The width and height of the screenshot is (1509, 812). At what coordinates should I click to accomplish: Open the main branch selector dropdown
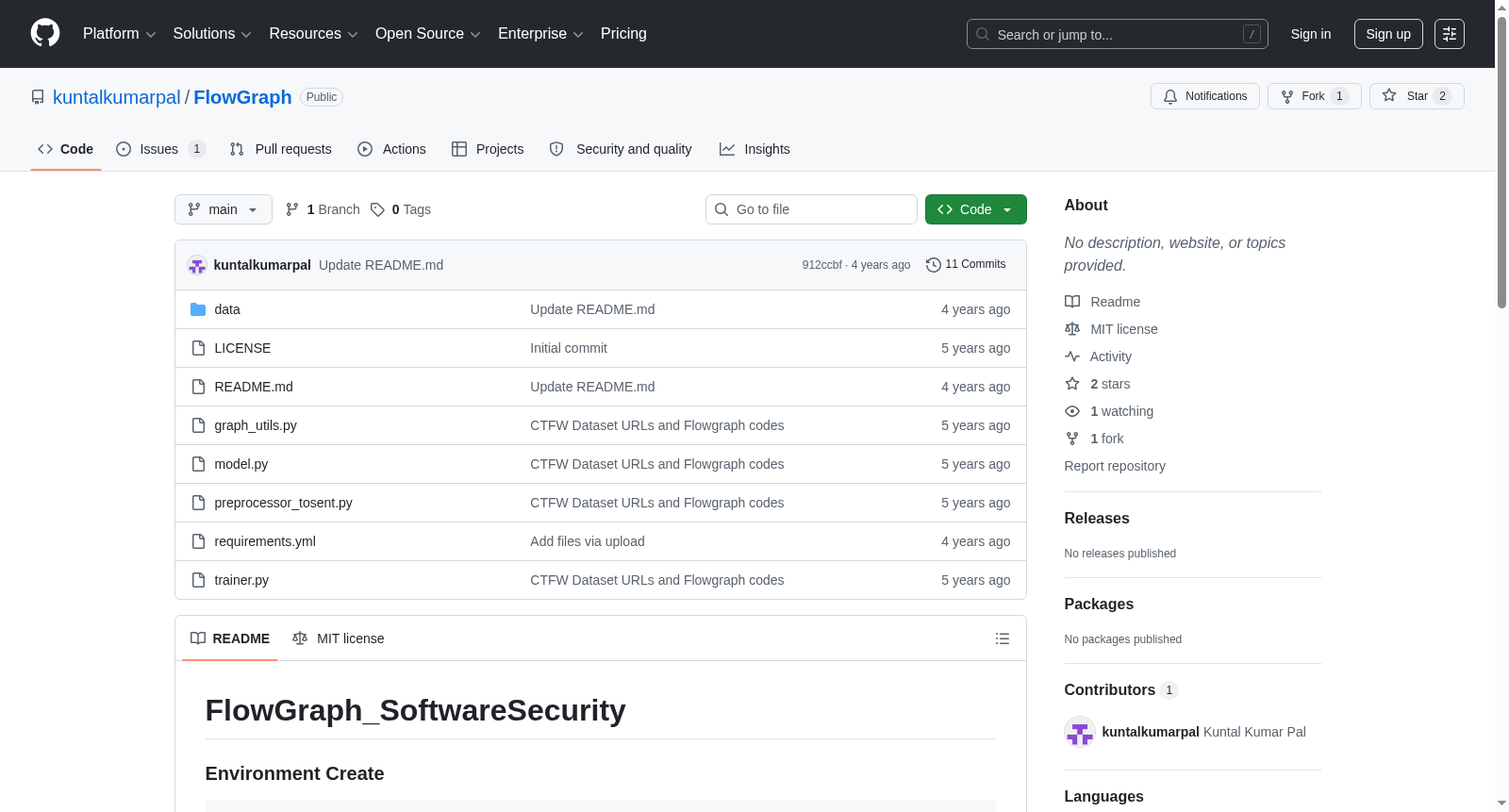coord(224,209)
